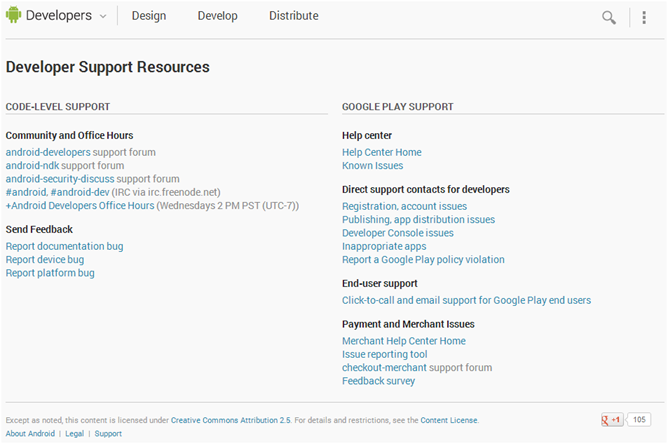Open android-ndk support forum link
668x444 pixels.
[32, 165]
